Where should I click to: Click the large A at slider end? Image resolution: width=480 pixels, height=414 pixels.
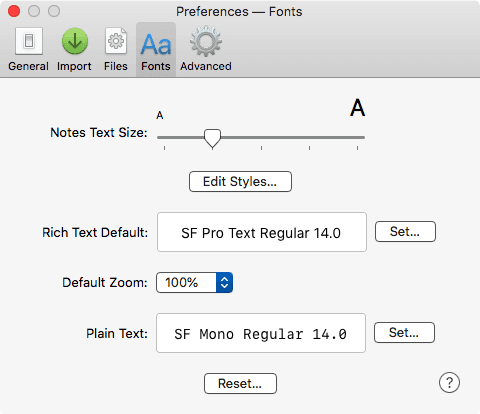click(x=358, y=108)
